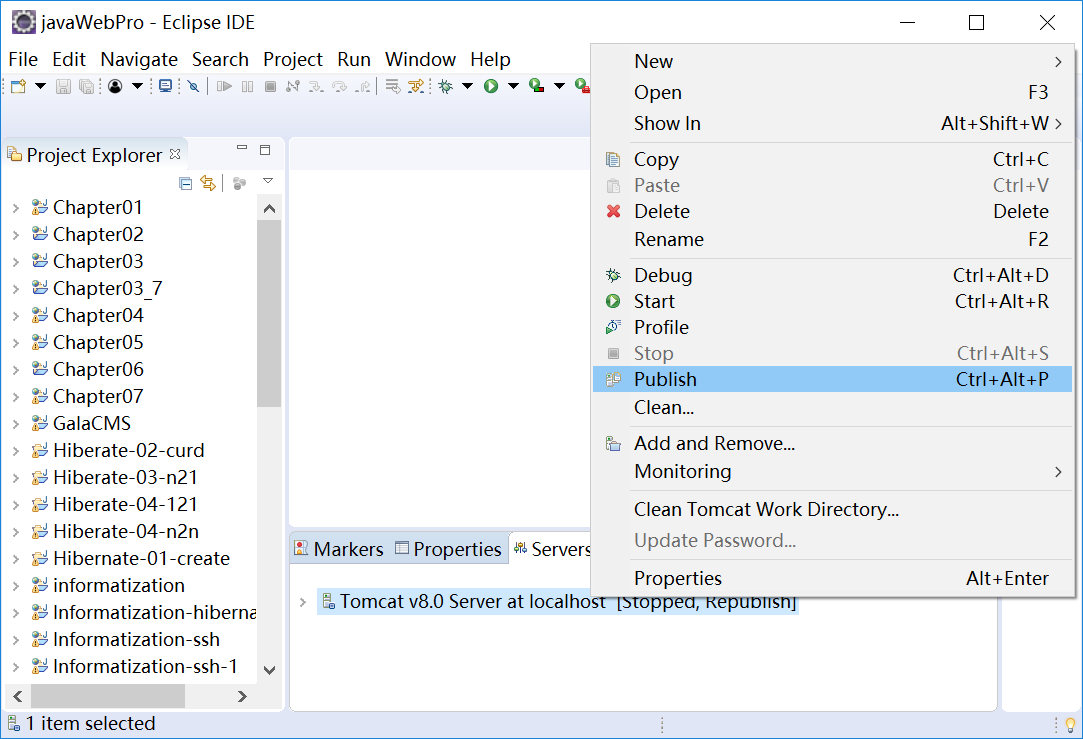
Task: Switch to the Markers tab
Action: (x=339, y=549)
